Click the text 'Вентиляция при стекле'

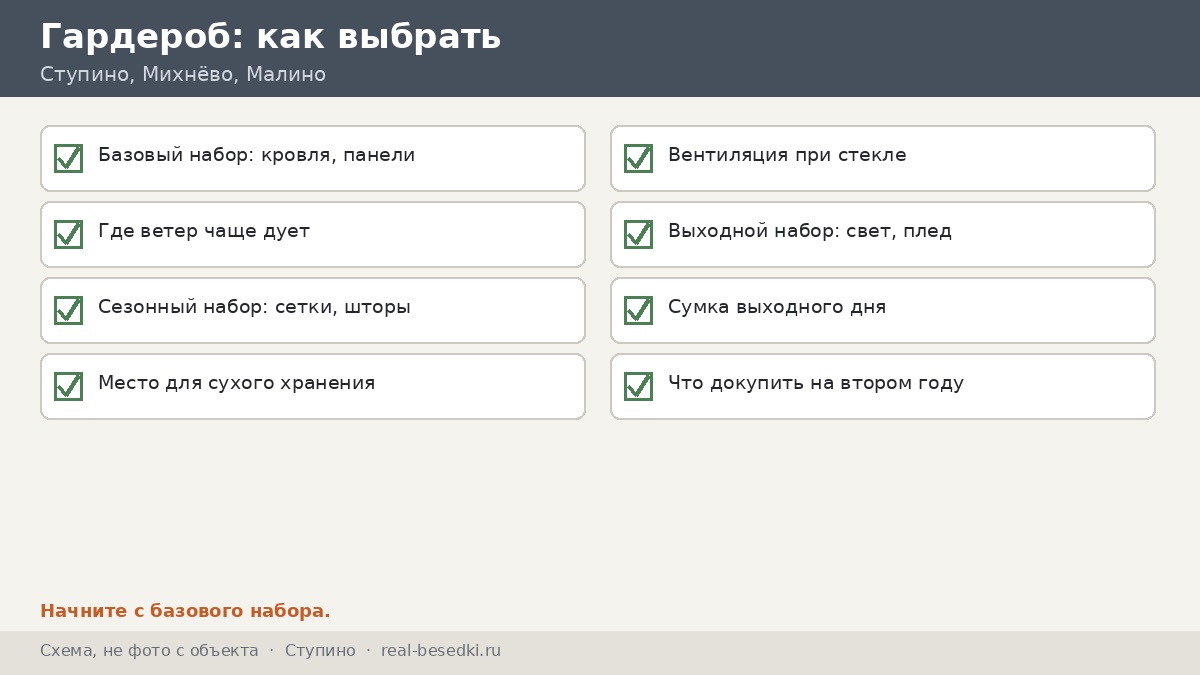pyautogui.click(x=787, y=156)
